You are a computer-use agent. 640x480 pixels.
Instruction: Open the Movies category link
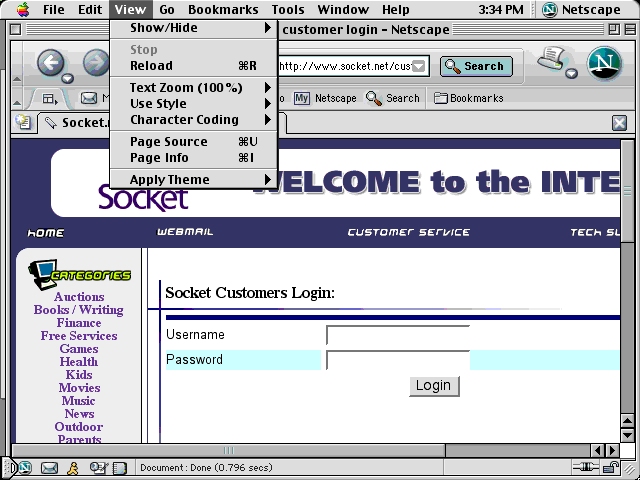click(x=79, y=388)
